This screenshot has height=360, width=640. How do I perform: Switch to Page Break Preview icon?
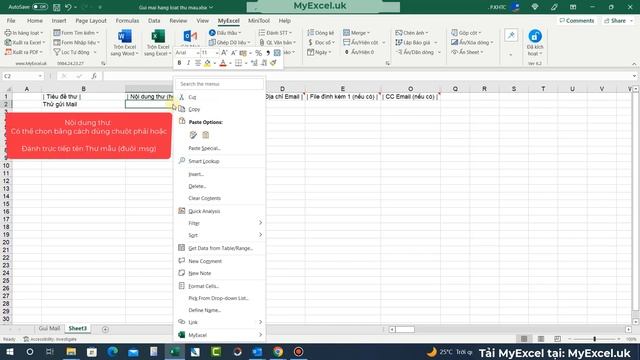[x=557, y=339]
